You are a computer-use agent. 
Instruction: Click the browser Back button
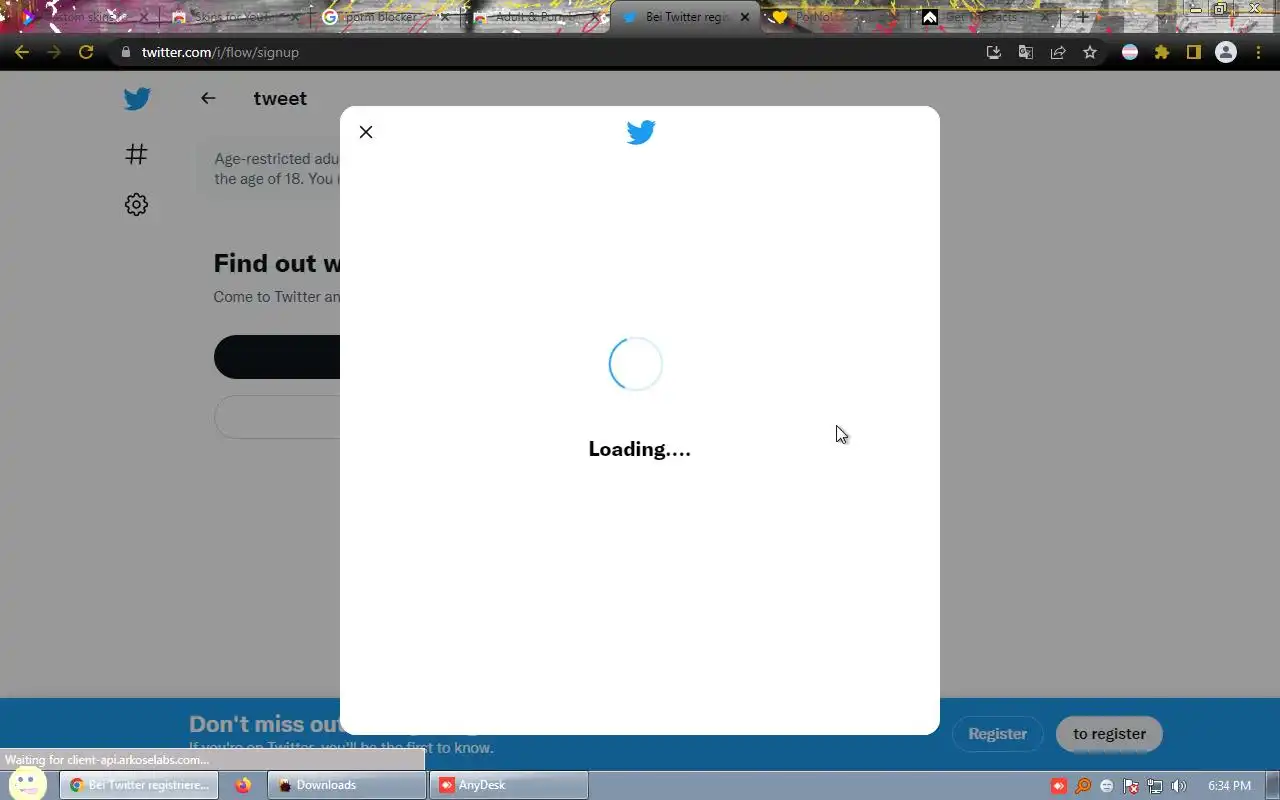click(22, 52)
